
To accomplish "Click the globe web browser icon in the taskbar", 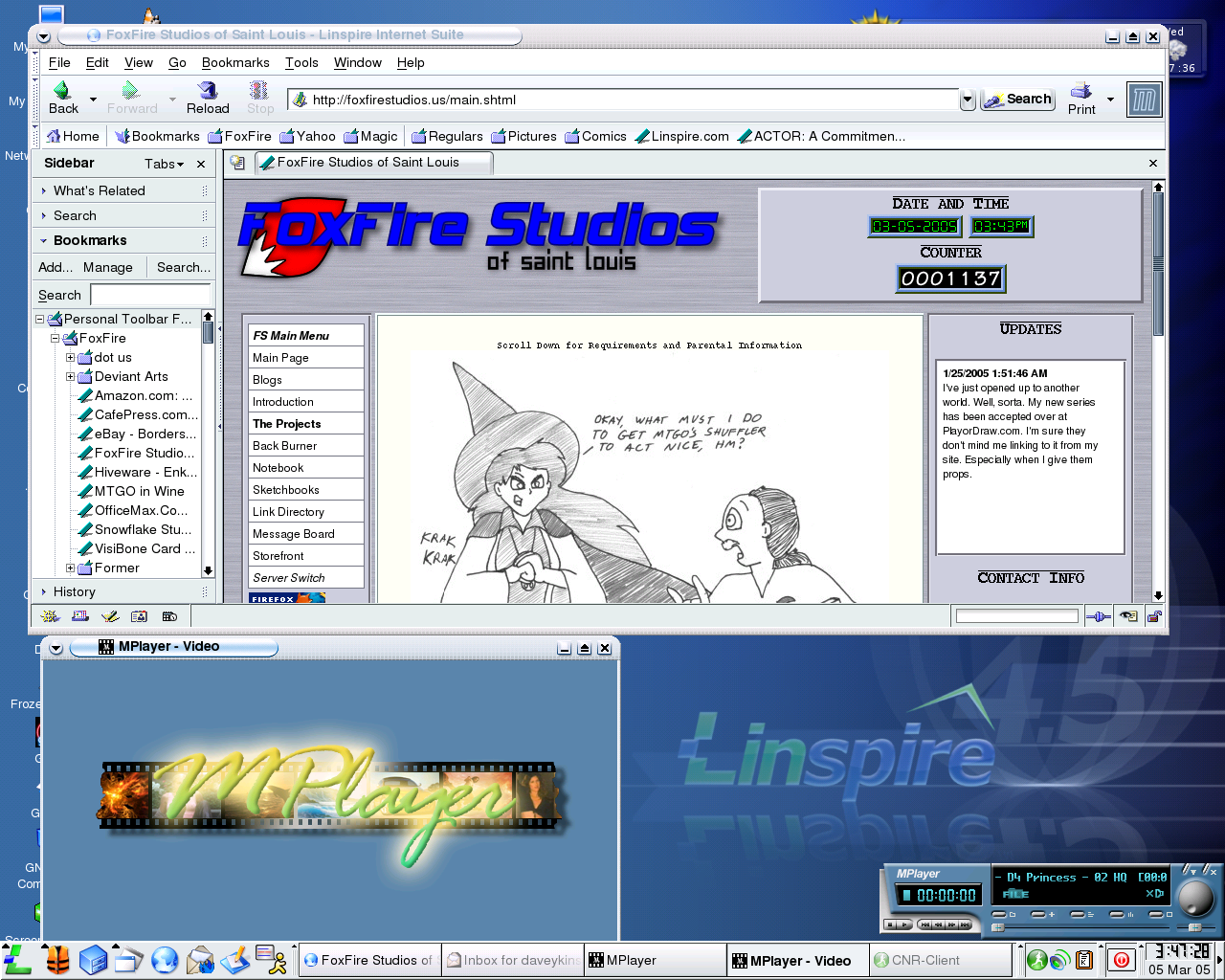I will pos(165,960).
